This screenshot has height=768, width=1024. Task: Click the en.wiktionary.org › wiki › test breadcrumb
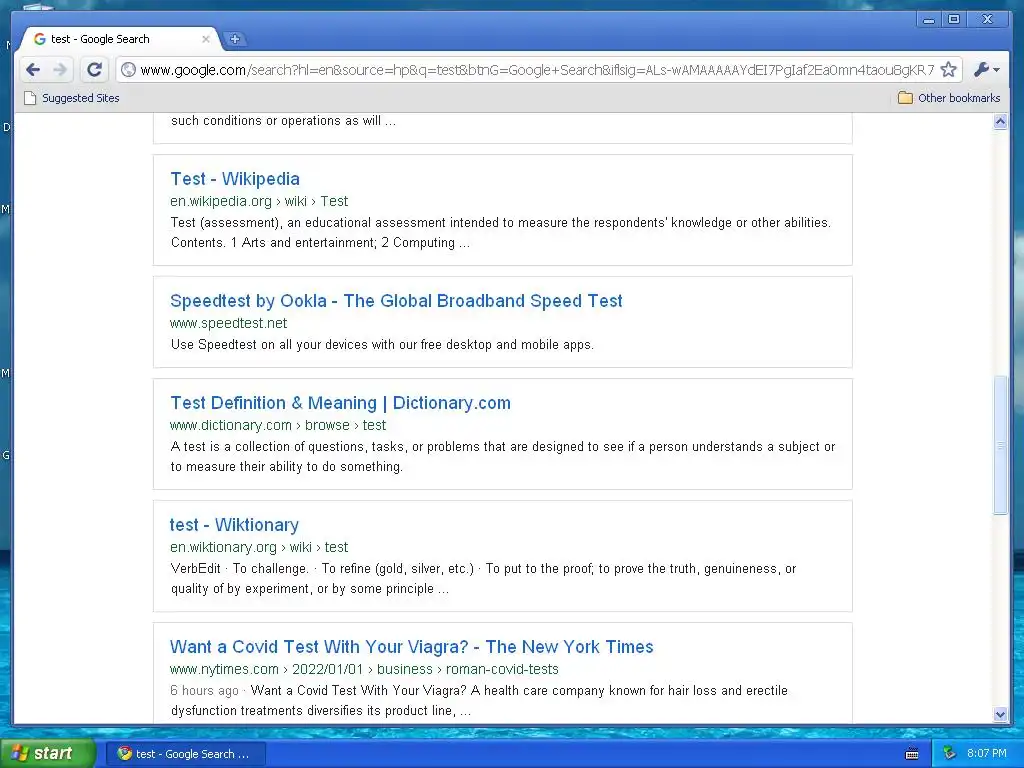click(x=259, y=547)
